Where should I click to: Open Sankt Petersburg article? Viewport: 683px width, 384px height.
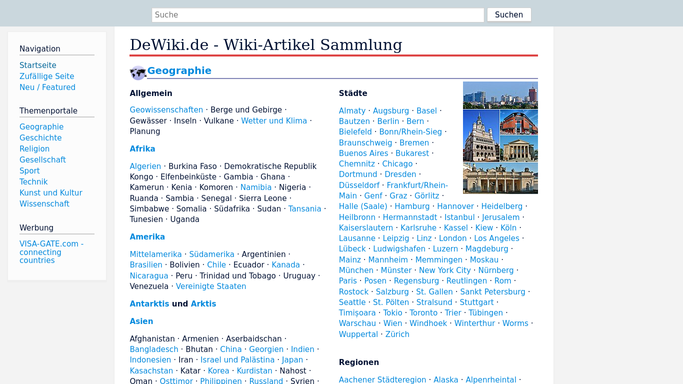tap(493, 292)
